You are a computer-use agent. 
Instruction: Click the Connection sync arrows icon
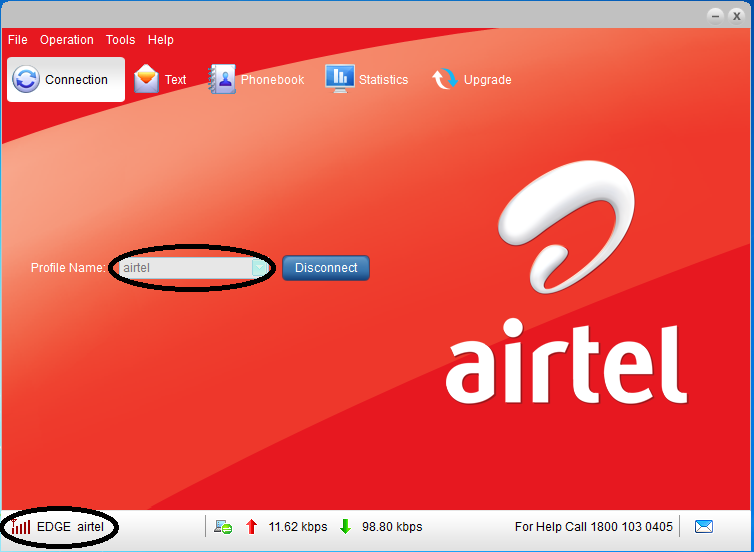[25, 79]
